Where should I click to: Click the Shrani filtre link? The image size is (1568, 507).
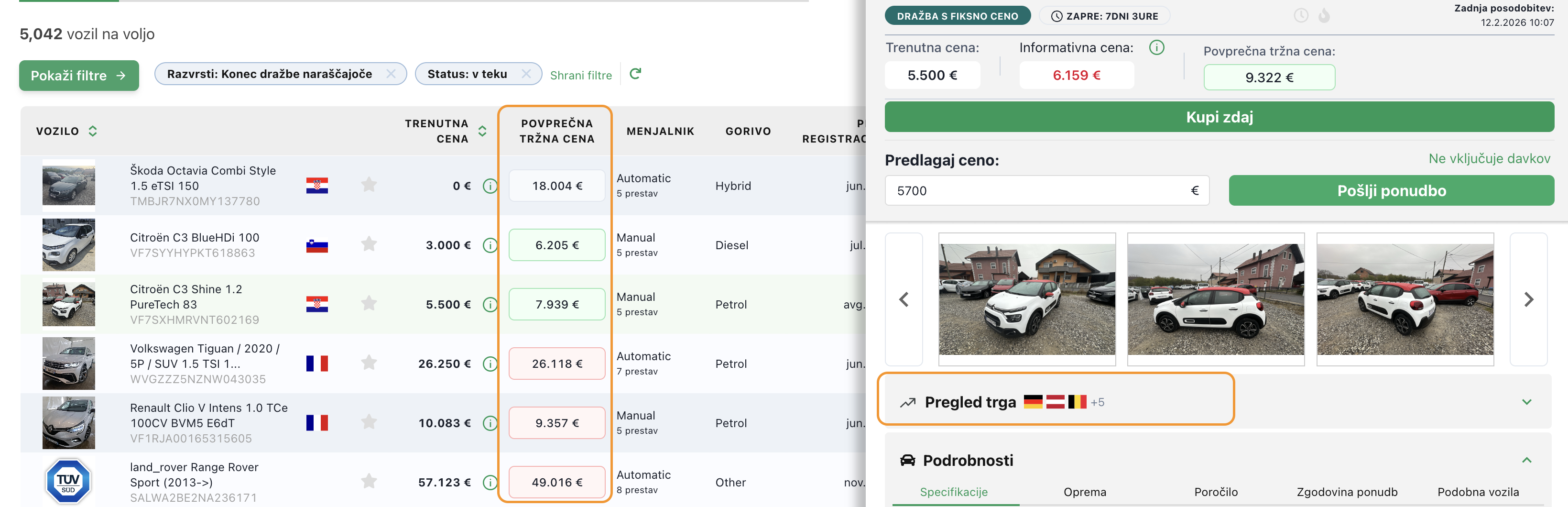point(581,75)
